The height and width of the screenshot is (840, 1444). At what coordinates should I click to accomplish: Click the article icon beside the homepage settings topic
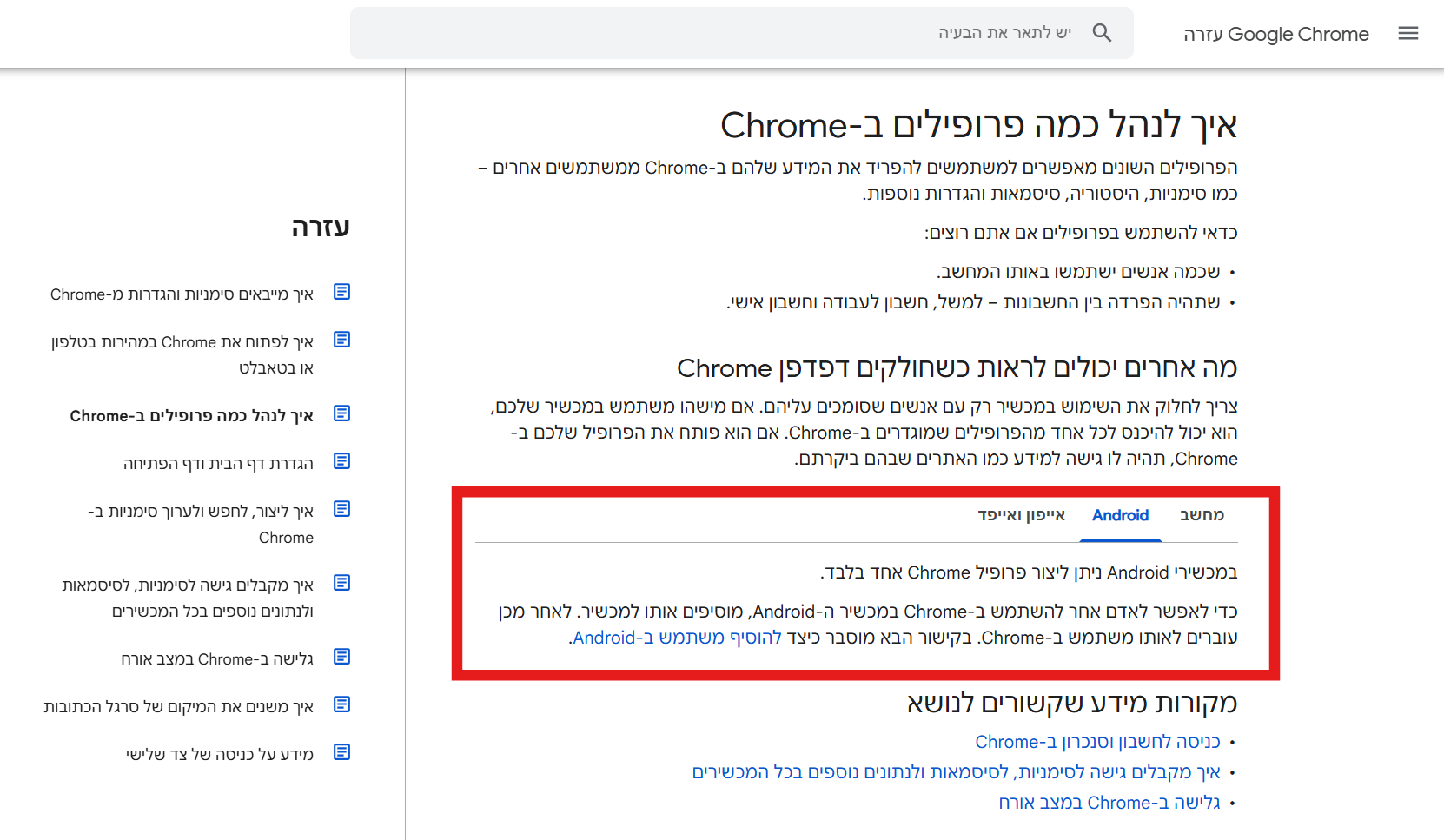[x=342, y=461]
